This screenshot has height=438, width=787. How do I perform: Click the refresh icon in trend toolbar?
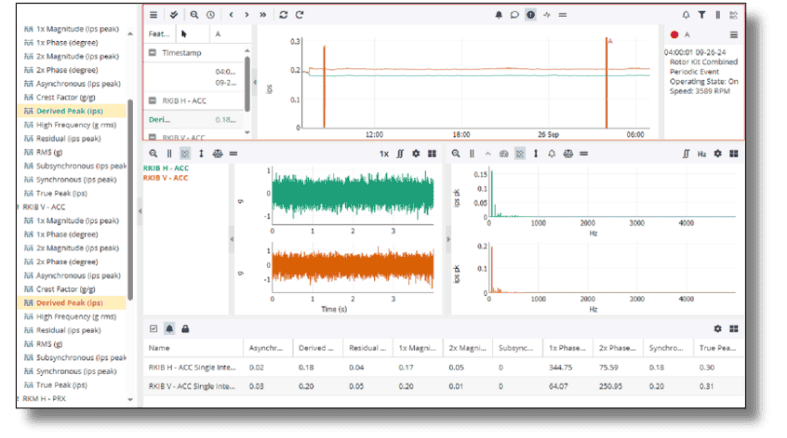point(283,15)
